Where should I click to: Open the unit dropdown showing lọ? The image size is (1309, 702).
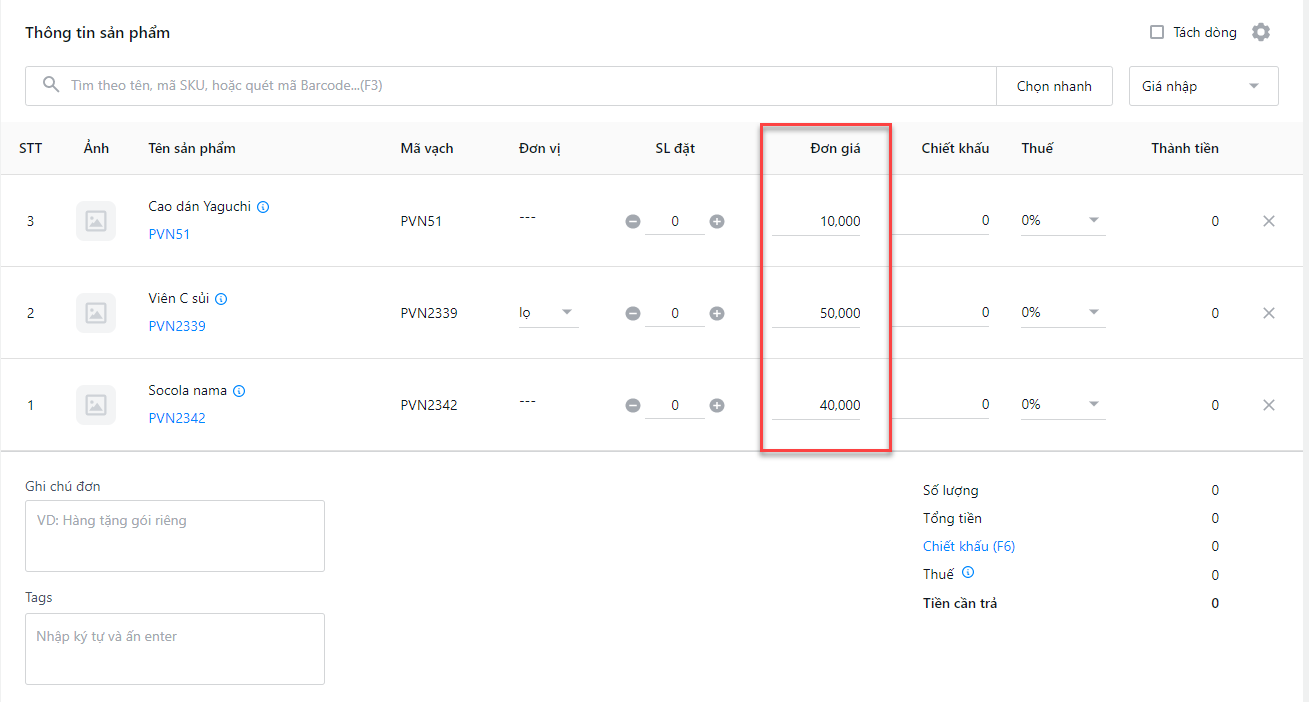548,313
